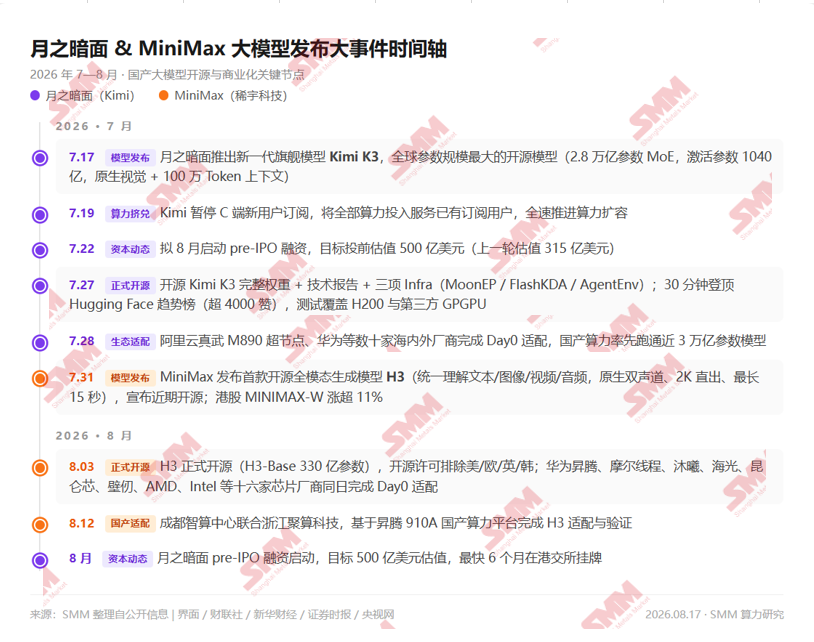This screenshot has height=642, width=814.
Task: Select the timeline dot beside 7.22
Action: click(40, 250)
